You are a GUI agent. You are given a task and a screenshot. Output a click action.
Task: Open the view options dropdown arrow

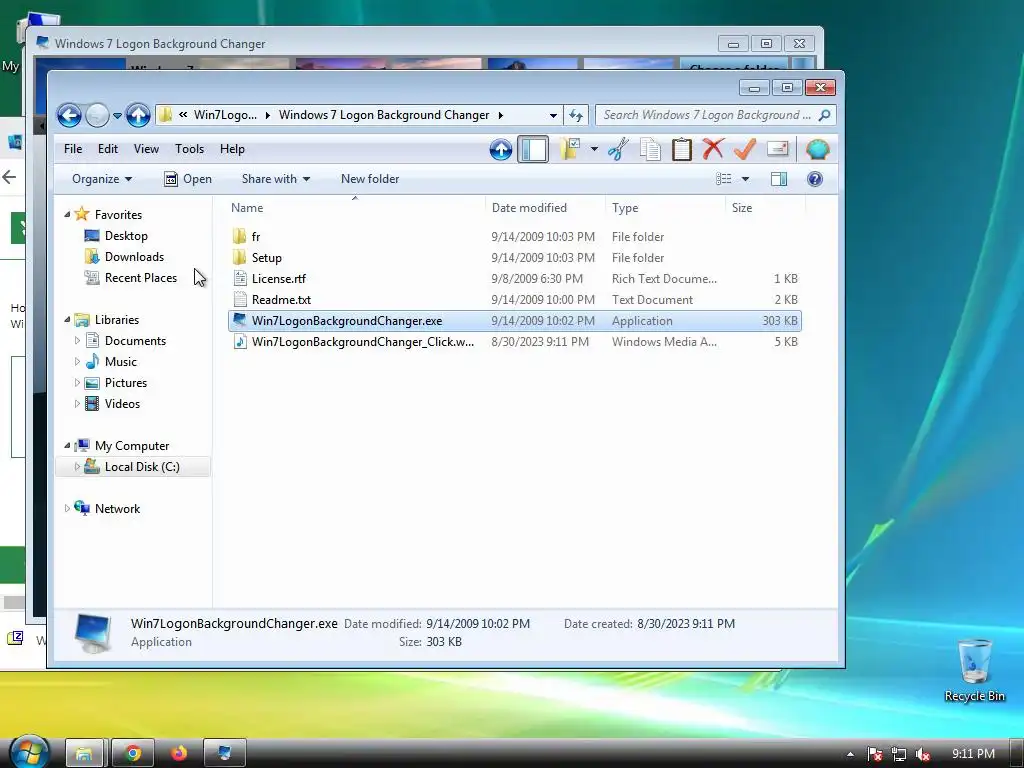[745, 179]
